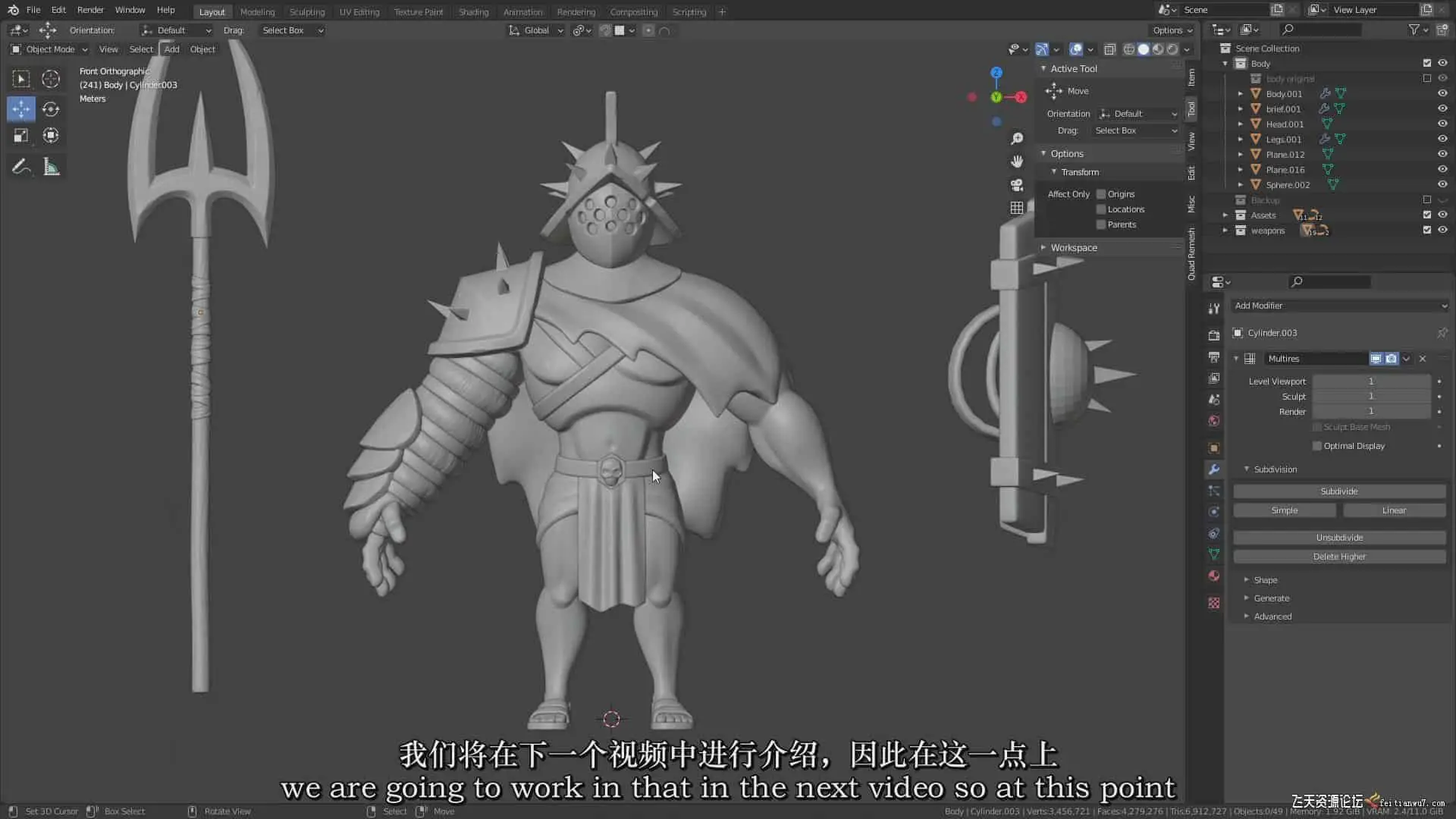
Task: Hide Head.001 with eye icon
Action: click(1442, 124)
